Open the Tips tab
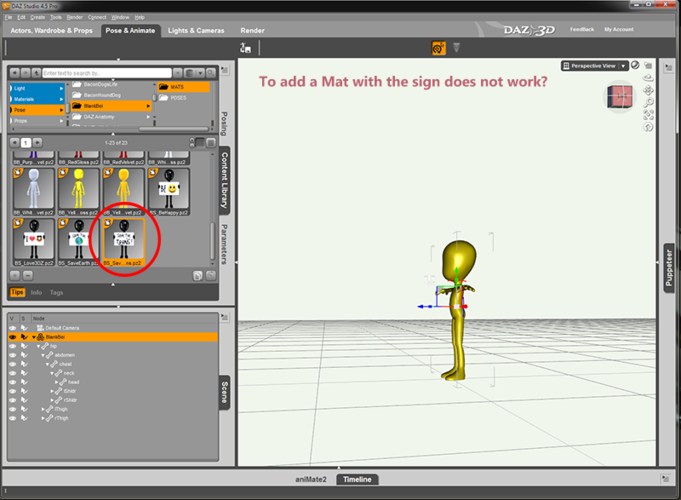 click(17, 292)
